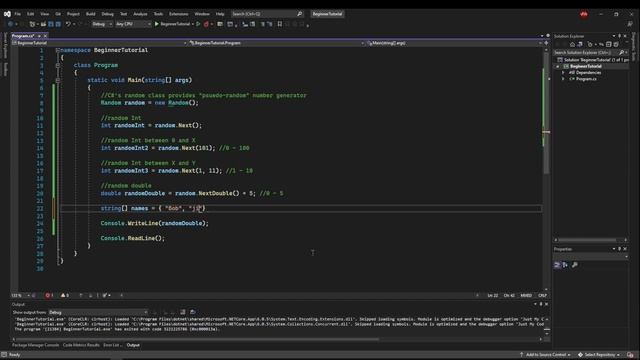Click the Visual Studio logo icon
This screenshot has height=360, width=640.
click(x=7, y=14)
